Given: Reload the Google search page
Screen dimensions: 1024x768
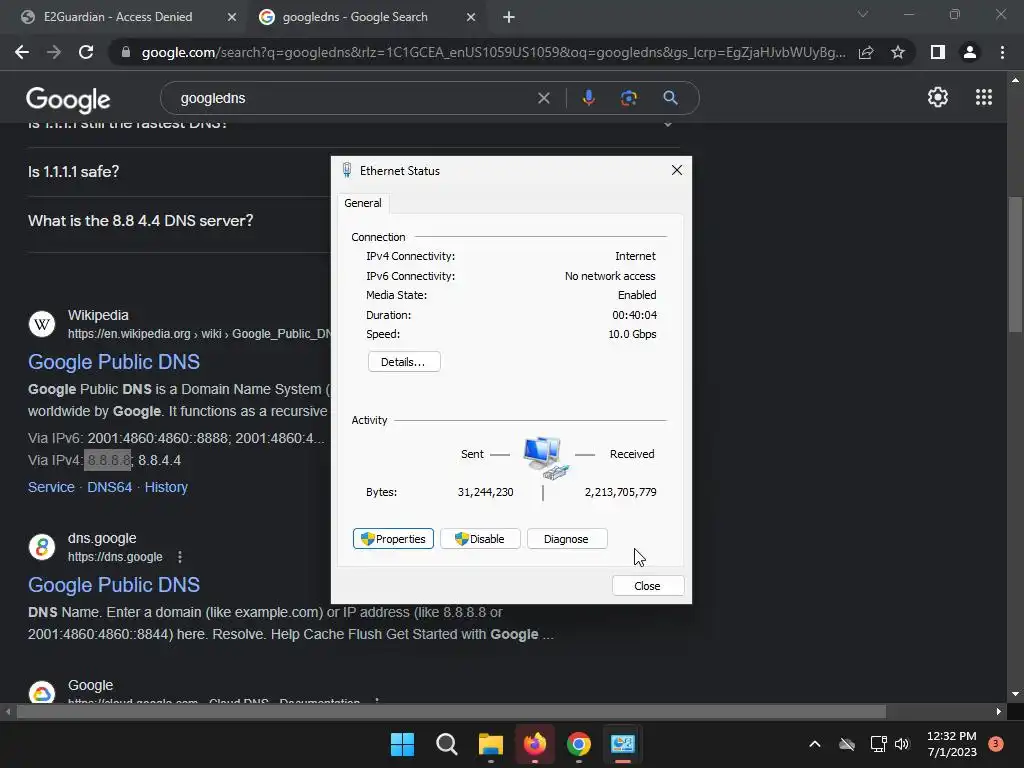Looking at the screenshot, I should pyautogui.click(x=86, y=52).
